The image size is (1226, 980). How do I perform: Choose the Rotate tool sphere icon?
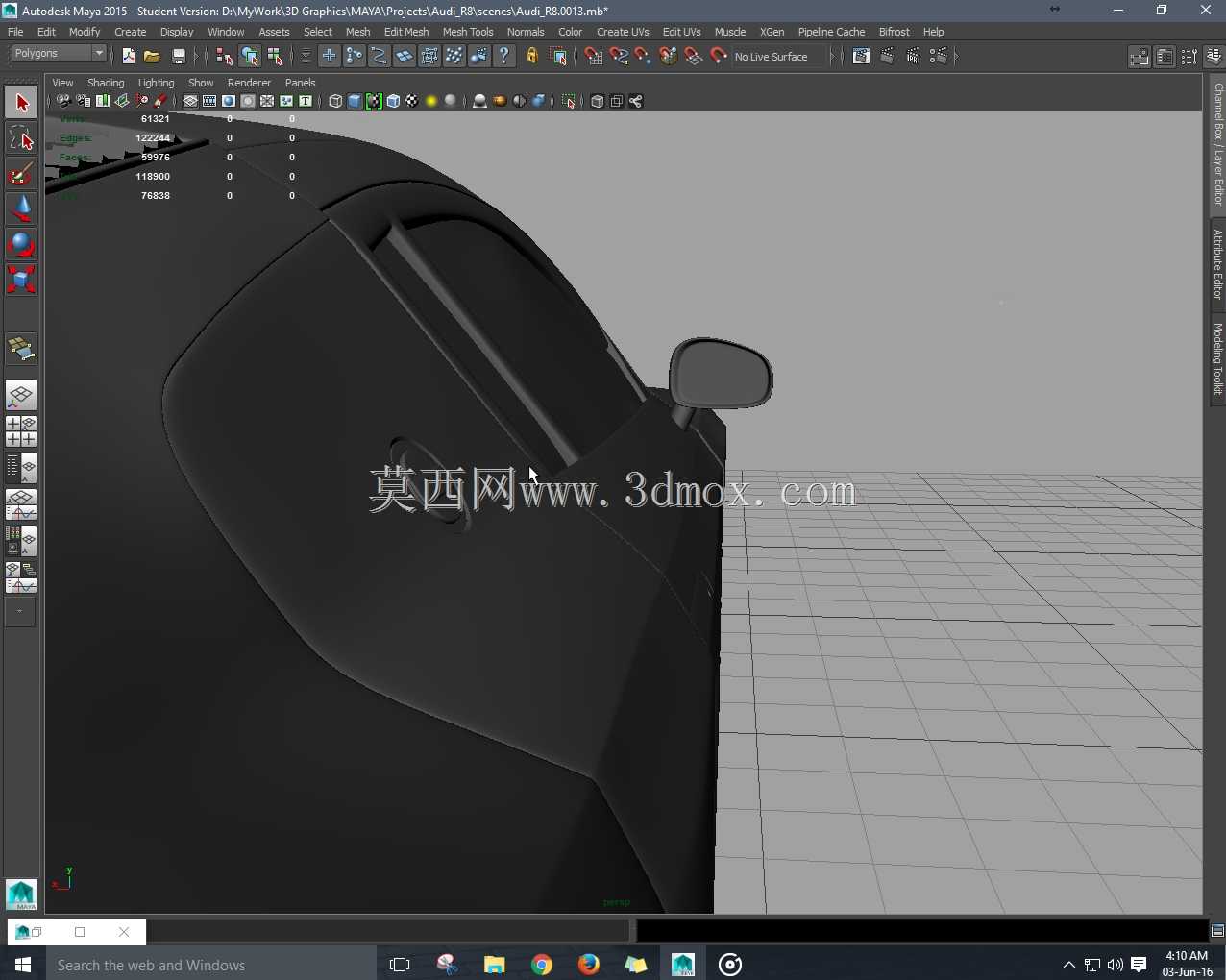pos(21,245)
